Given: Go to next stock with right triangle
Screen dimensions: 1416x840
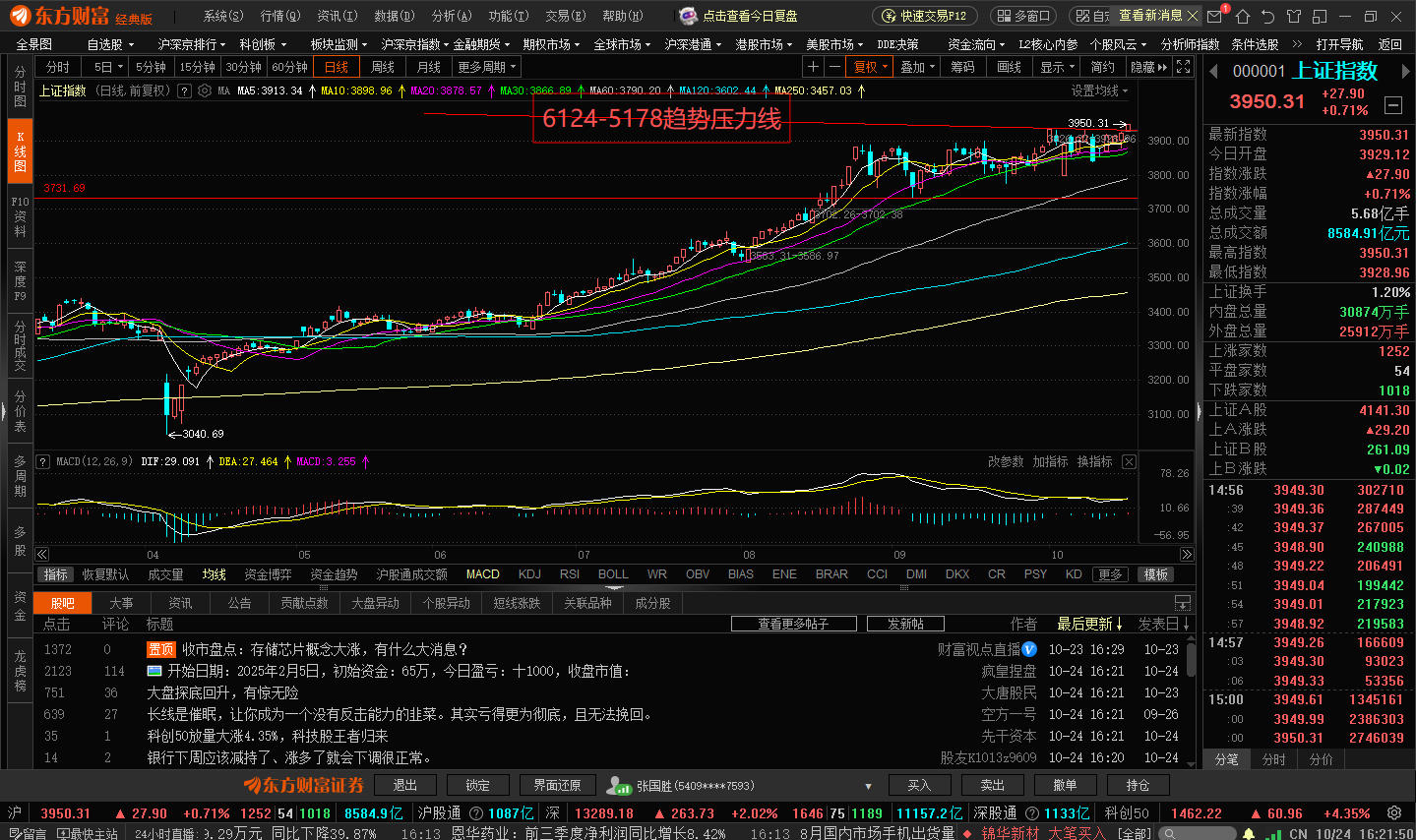Looking at the screenshot, I should (x=1406, y=71).
